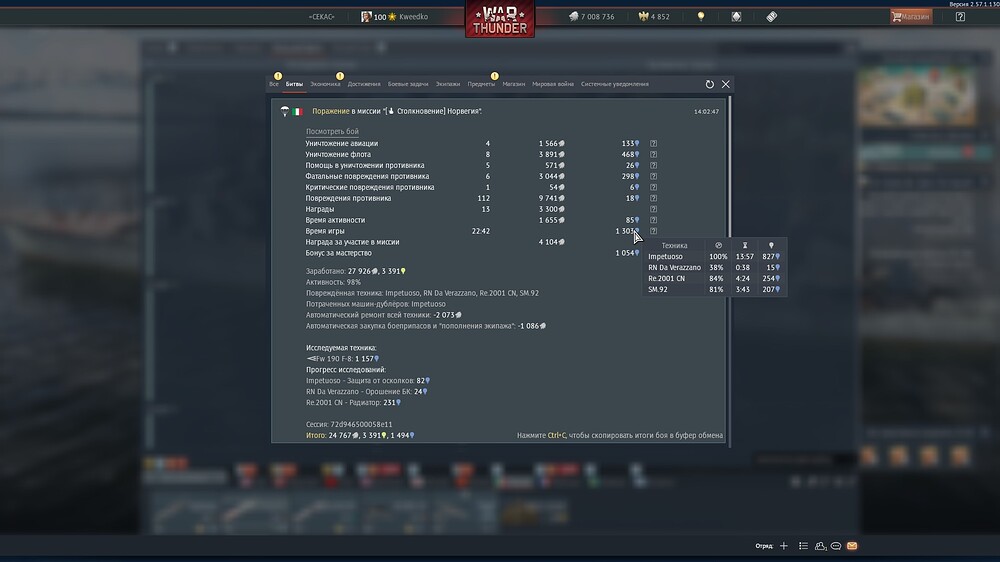Click the Награда за участие в миссии row
This screenshot has width=1000, height=562.
click(436, 242)
